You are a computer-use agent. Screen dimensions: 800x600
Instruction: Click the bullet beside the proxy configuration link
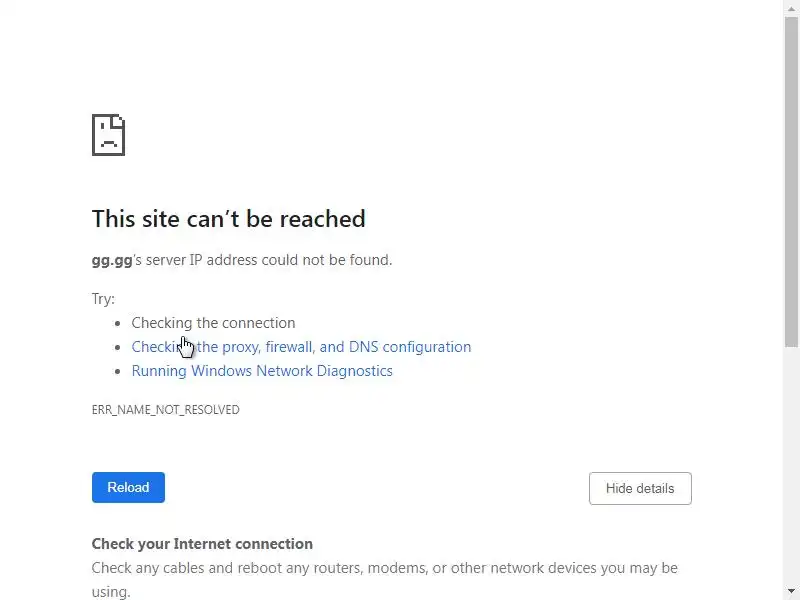[118, 347]
